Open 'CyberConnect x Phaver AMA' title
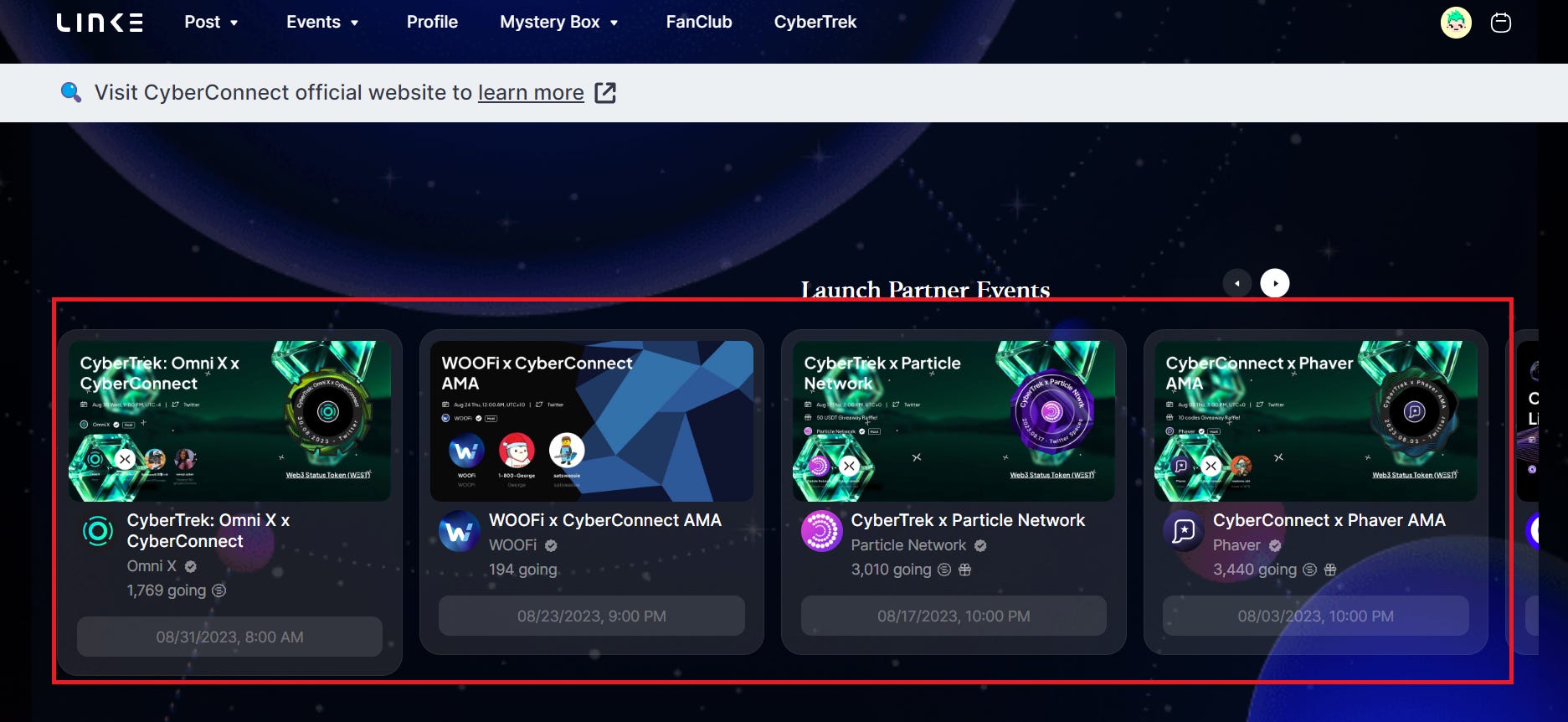This screenshot has height=722, width=1568. pyautogui.click(x=1329, y=520)
